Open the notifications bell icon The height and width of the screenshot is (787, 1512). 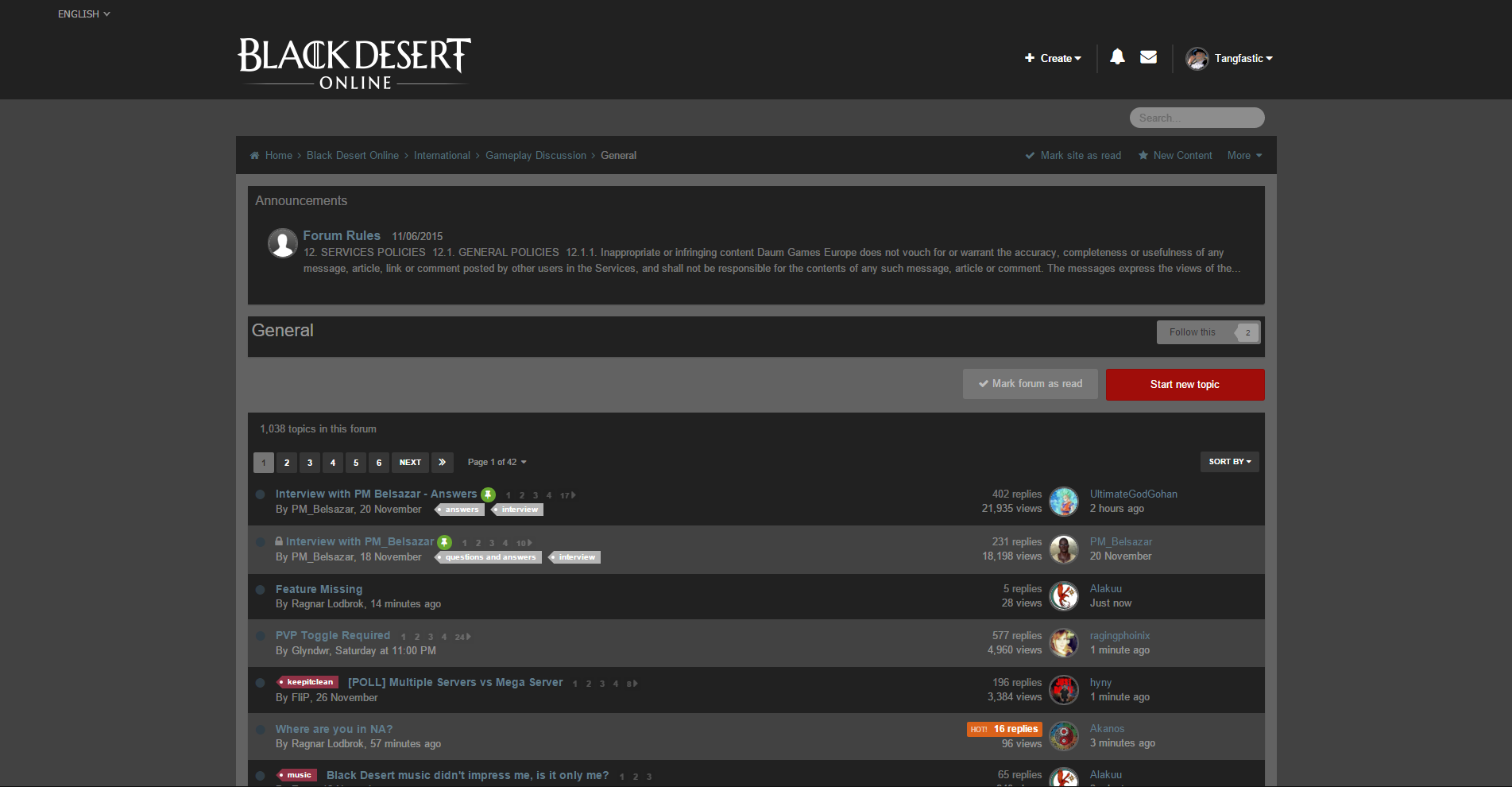pyautogui.click(x=1117, y=56)
